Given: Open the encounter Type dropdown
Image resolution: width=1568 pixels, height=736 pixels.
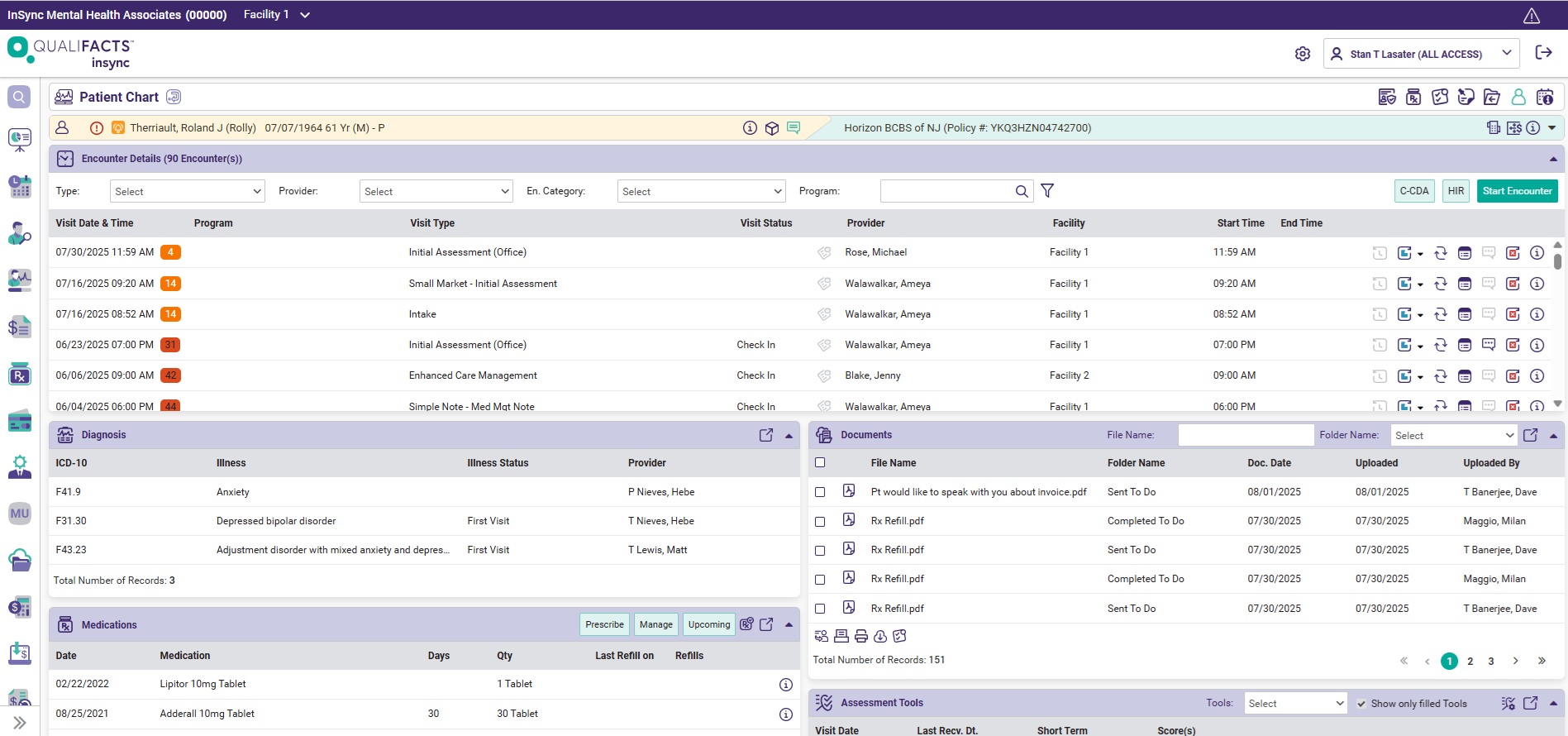Looking at the screenshot, I should coord(187,191).
